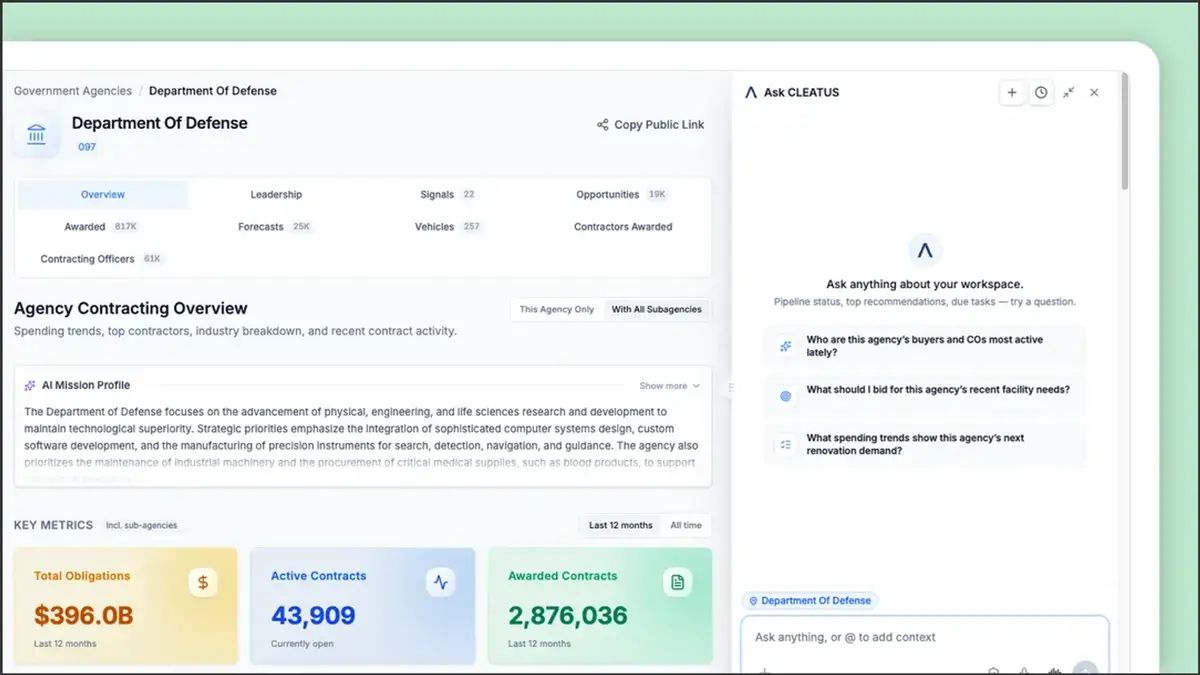This screenshot has width=1200, height=675.
Task: Open the Opportunities tab
Action: pos(622,195)
